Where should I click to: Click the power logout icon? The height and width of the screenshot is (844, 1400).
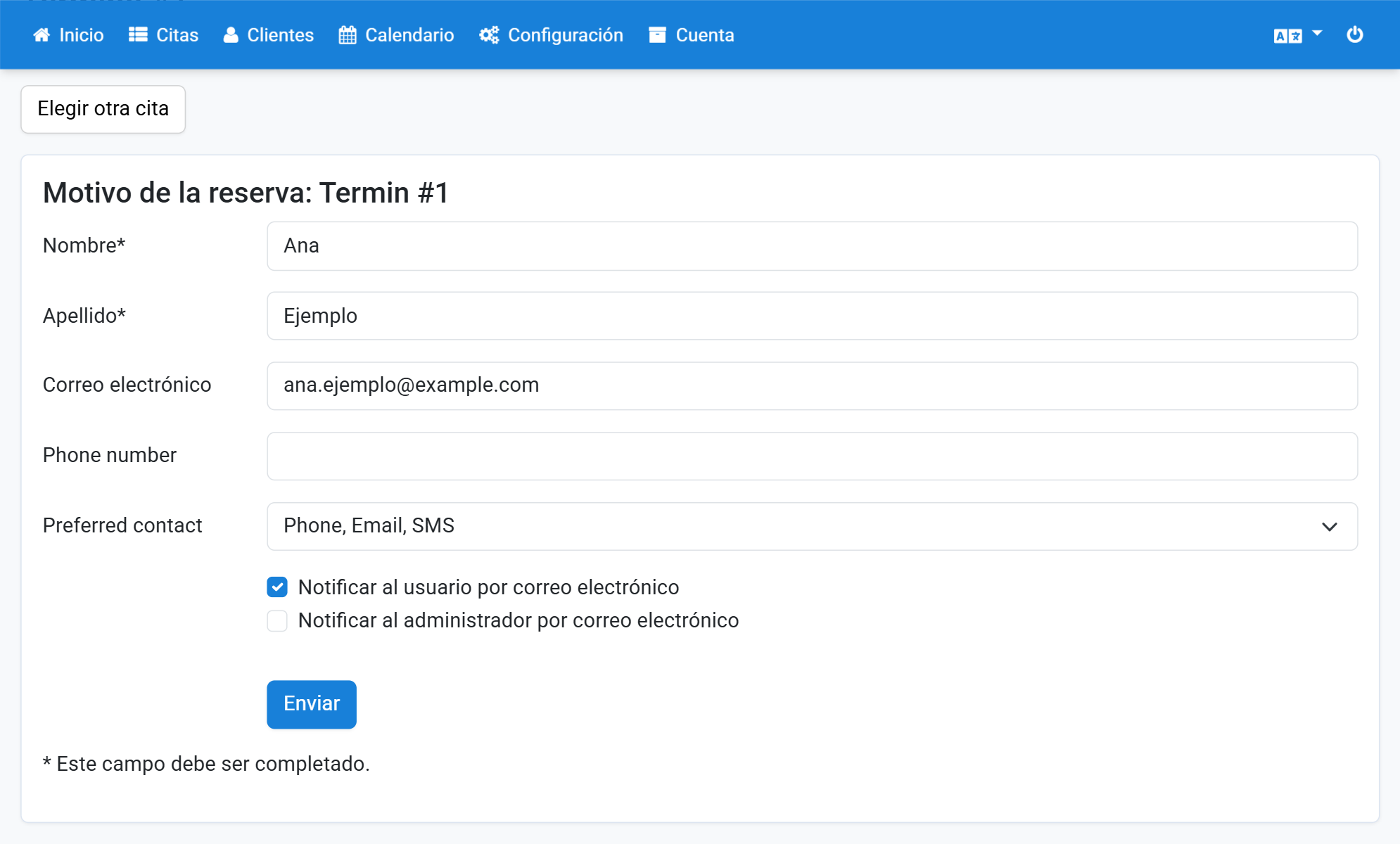tap(1355, 34)
